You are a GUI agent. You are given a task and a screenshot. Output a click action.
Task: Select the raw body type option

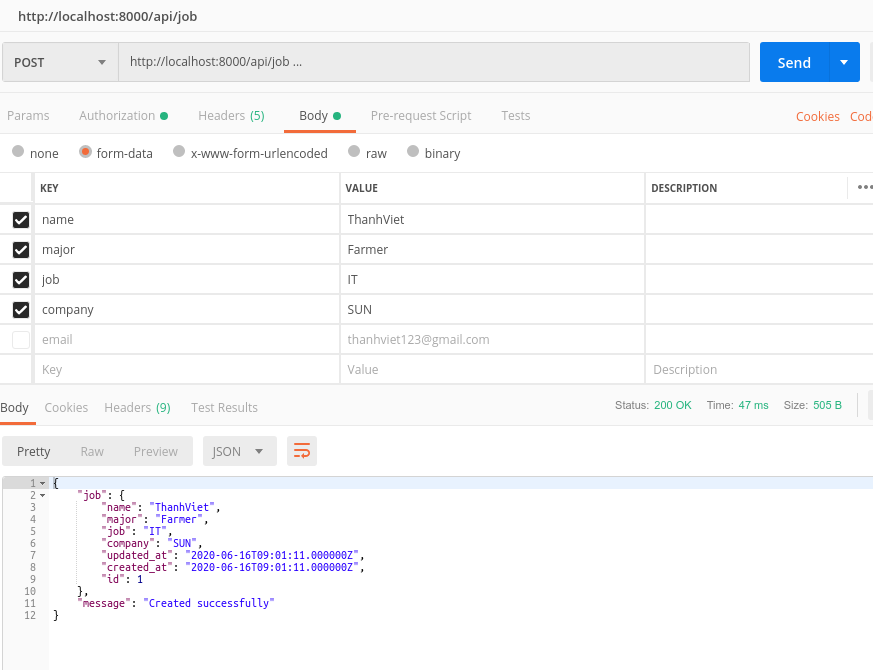tap(353, 153)
